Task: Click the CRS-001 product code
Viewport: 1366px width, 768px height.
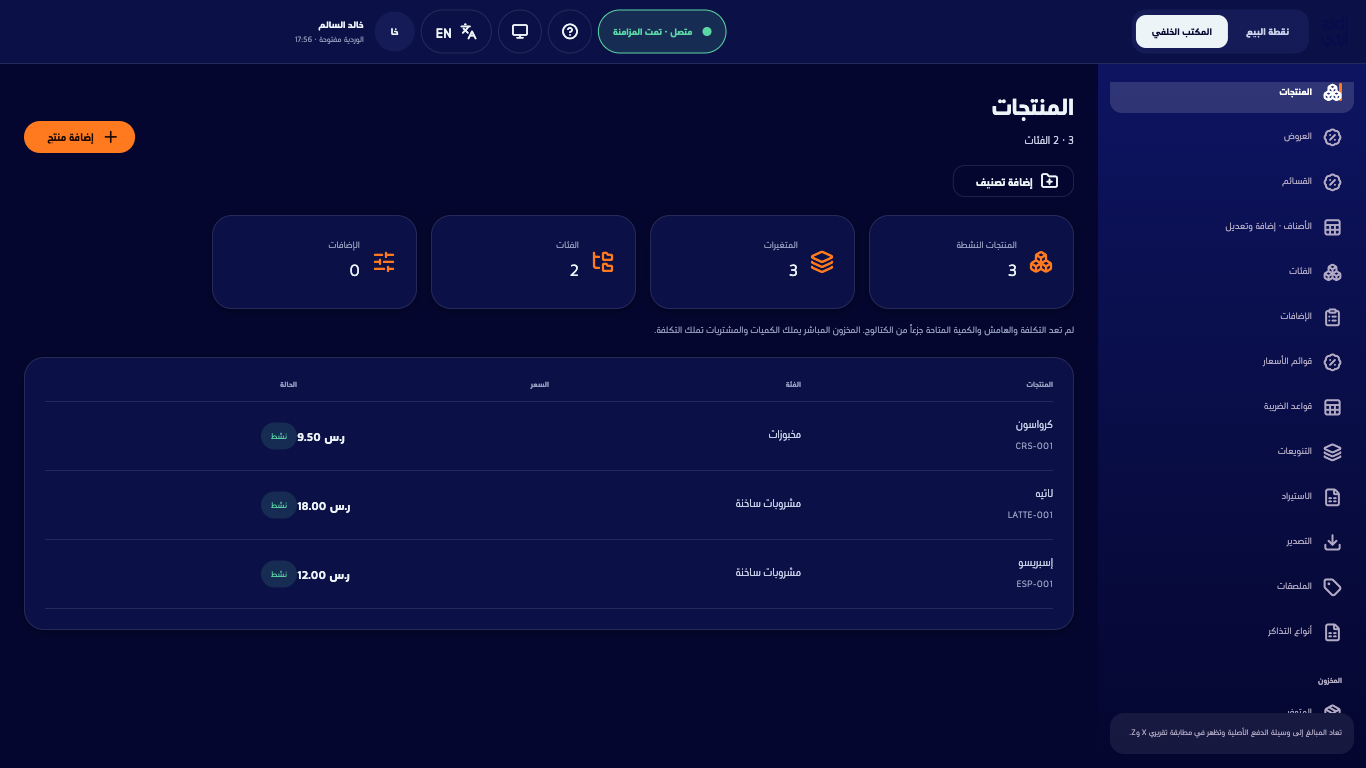Action: click(x=1034, y=446)
